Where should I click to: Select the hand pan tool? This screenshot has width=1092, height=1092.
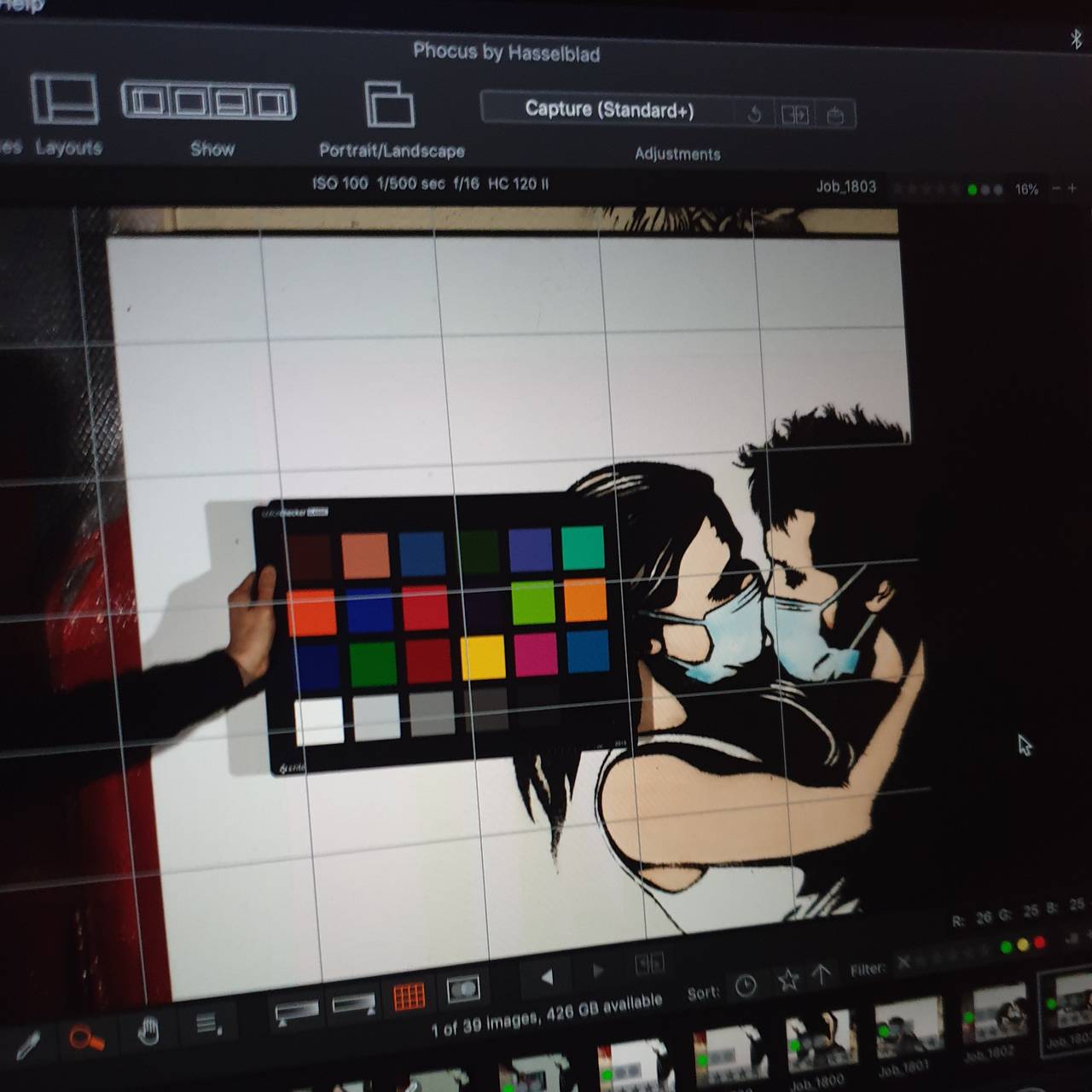click(148, 1031)
